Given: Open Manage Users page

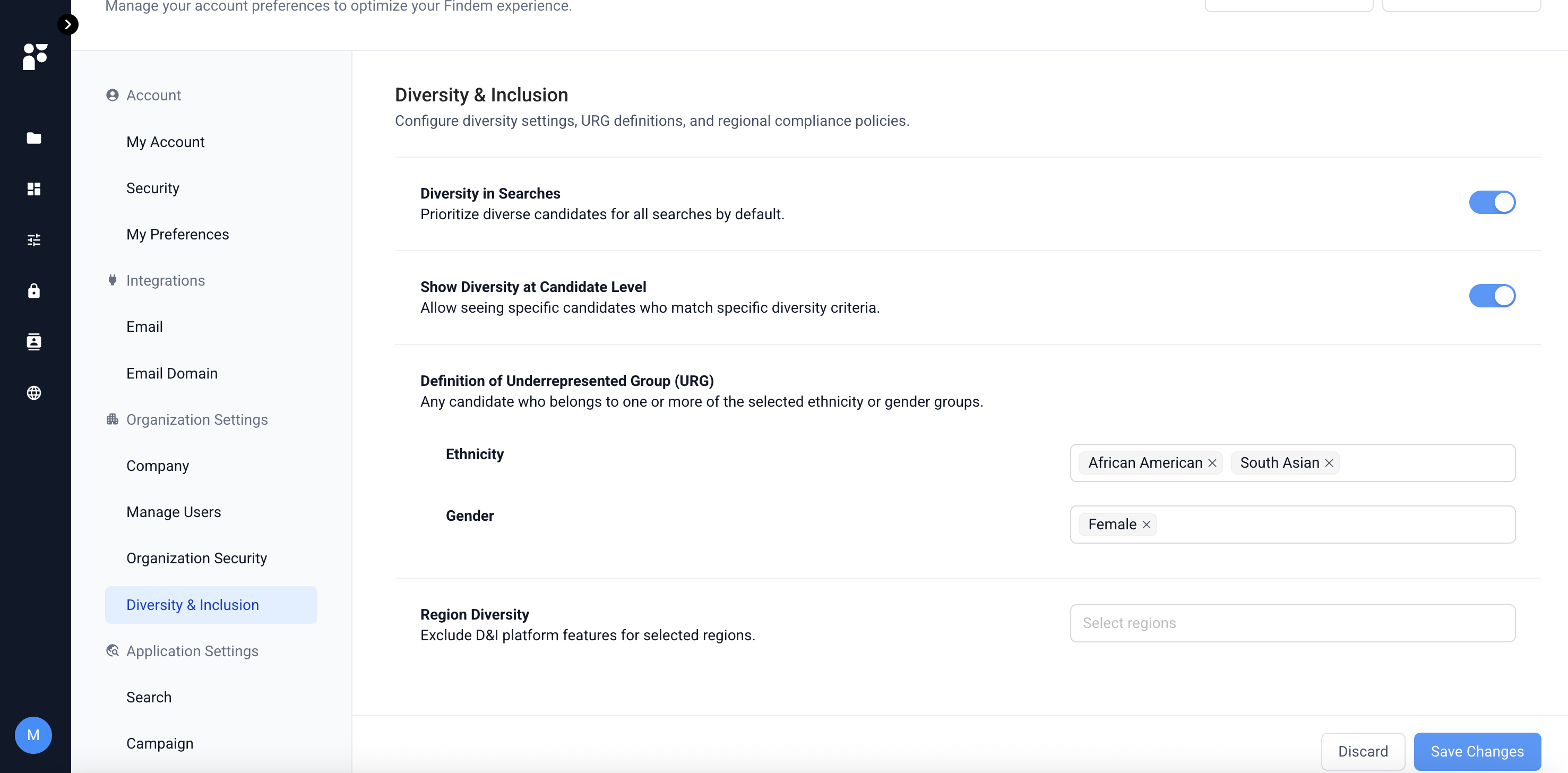Looking at the screenshot, I should (174, 512).
